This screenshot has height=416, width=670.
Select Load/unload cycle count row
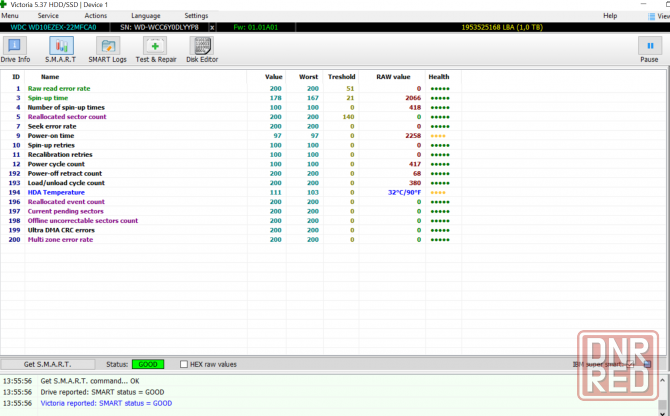pyautogui.click(x=231, y=183)
